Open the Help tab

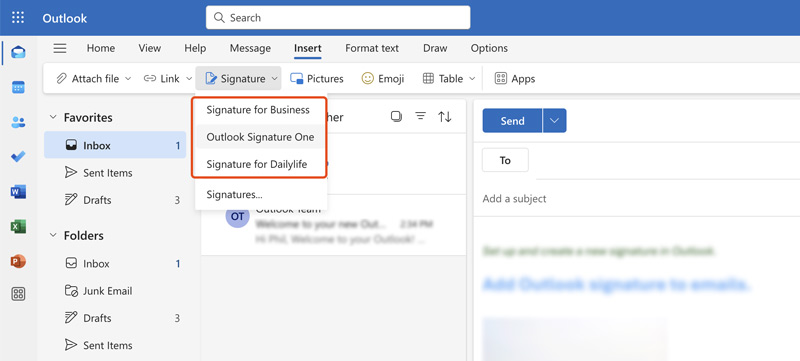pos(195,48)
